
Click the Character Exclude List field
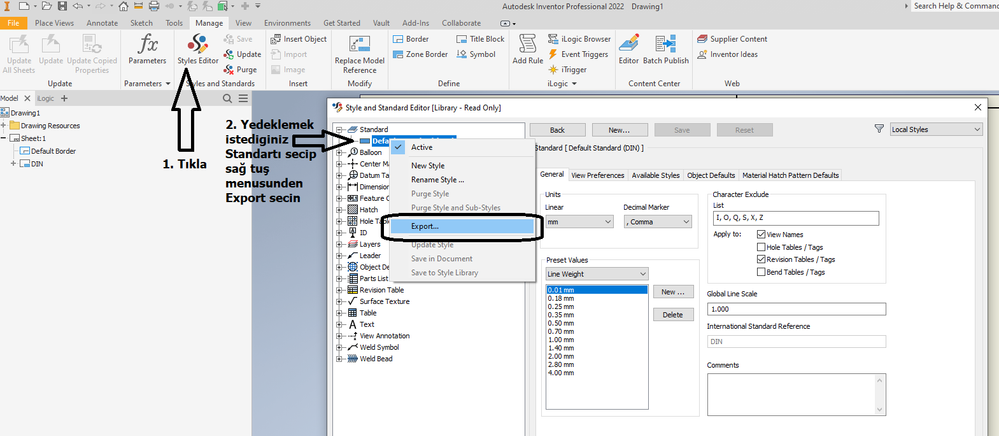tap(796, 218)
